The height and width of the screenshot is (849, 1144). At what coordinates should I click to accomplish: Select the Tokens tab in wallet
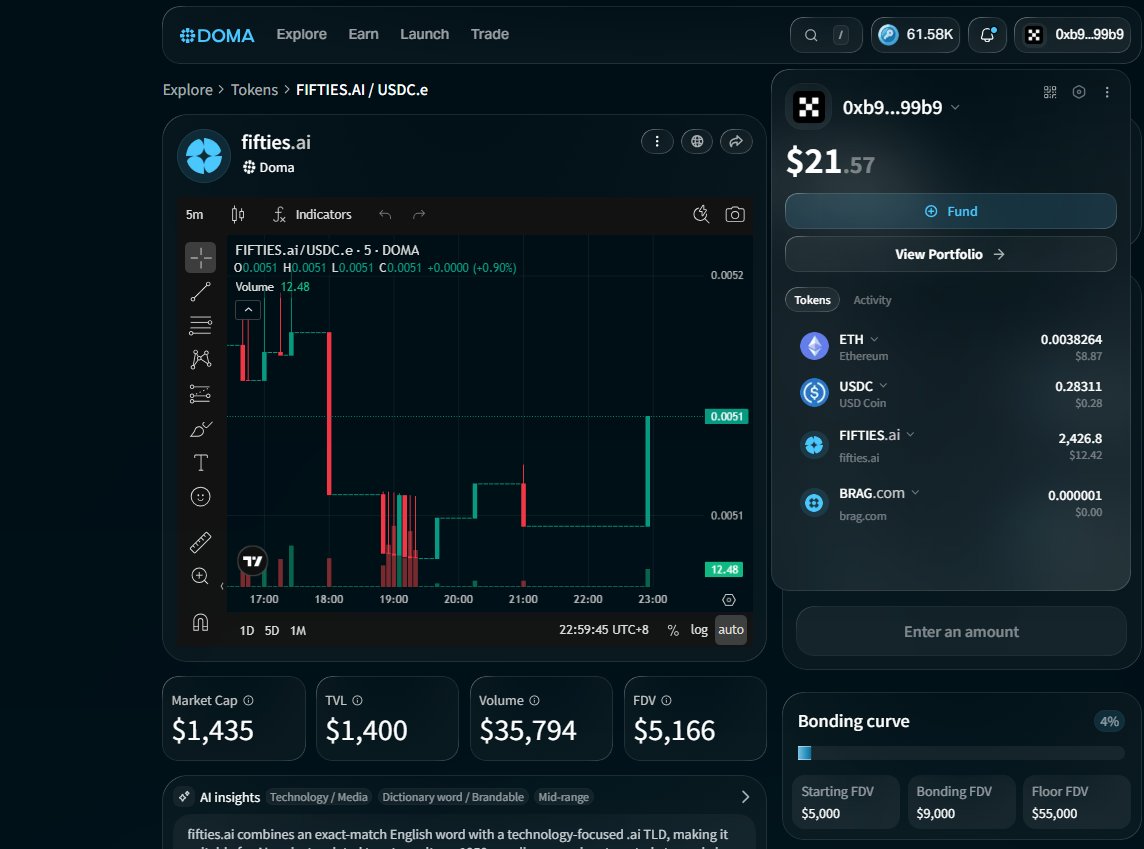pos(812,301)
